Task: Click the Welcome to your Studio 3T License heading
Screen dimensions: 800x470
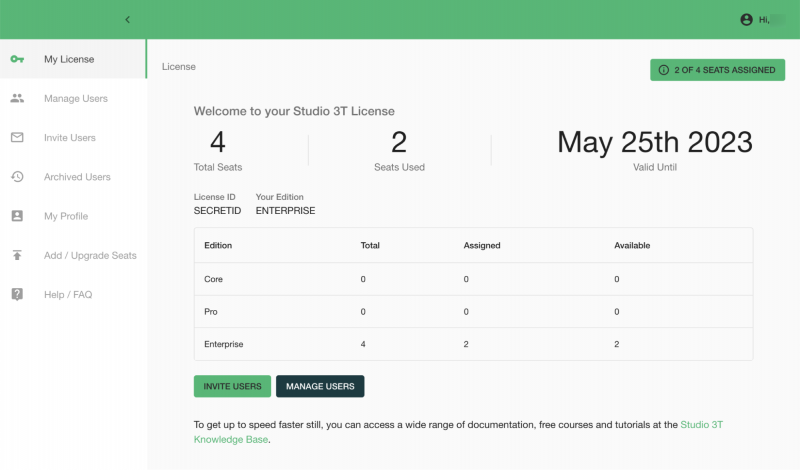Action: coord(294,111)
